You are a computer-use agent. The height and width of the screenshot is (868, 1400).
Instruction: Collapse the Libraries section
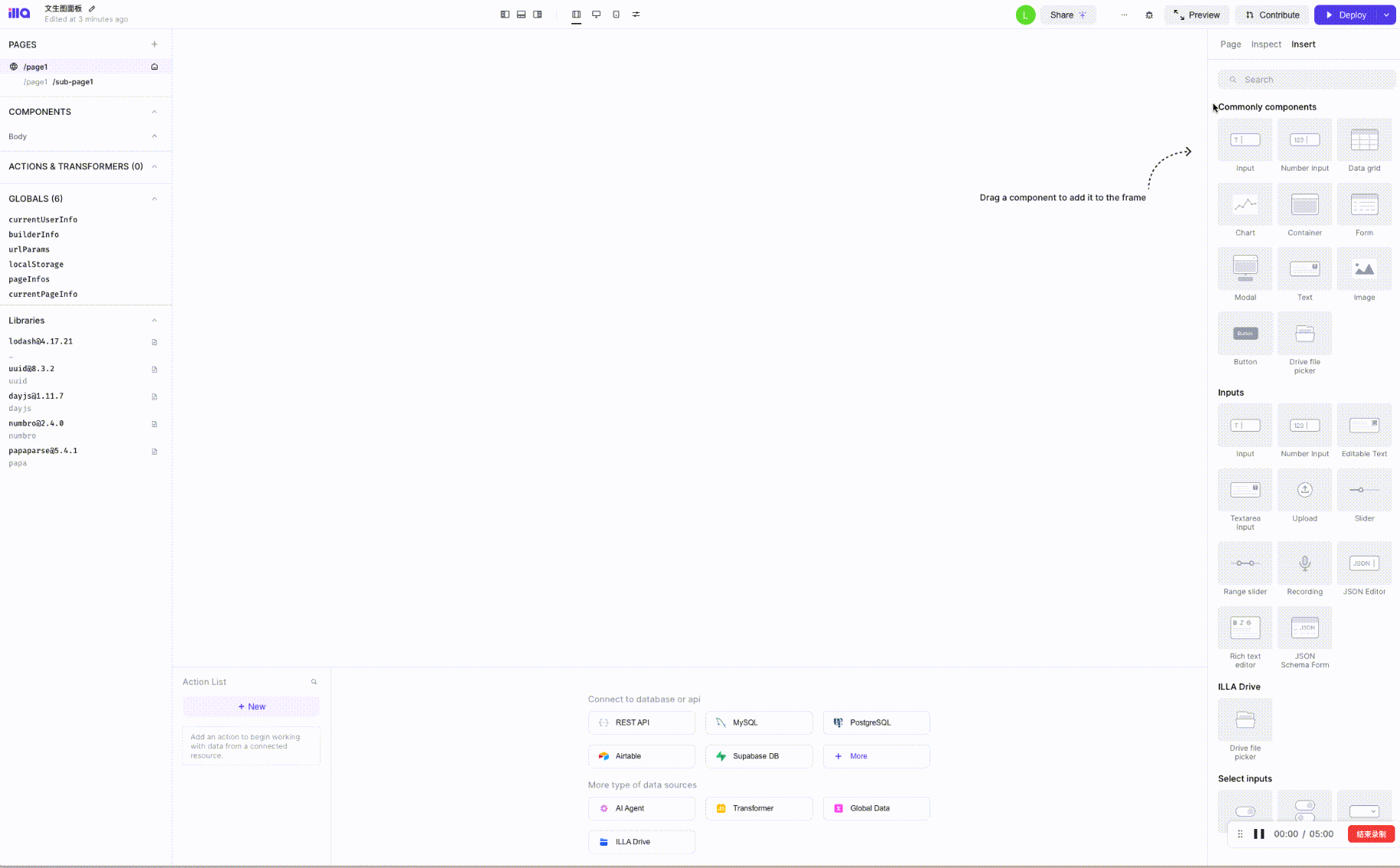[154, 320]
